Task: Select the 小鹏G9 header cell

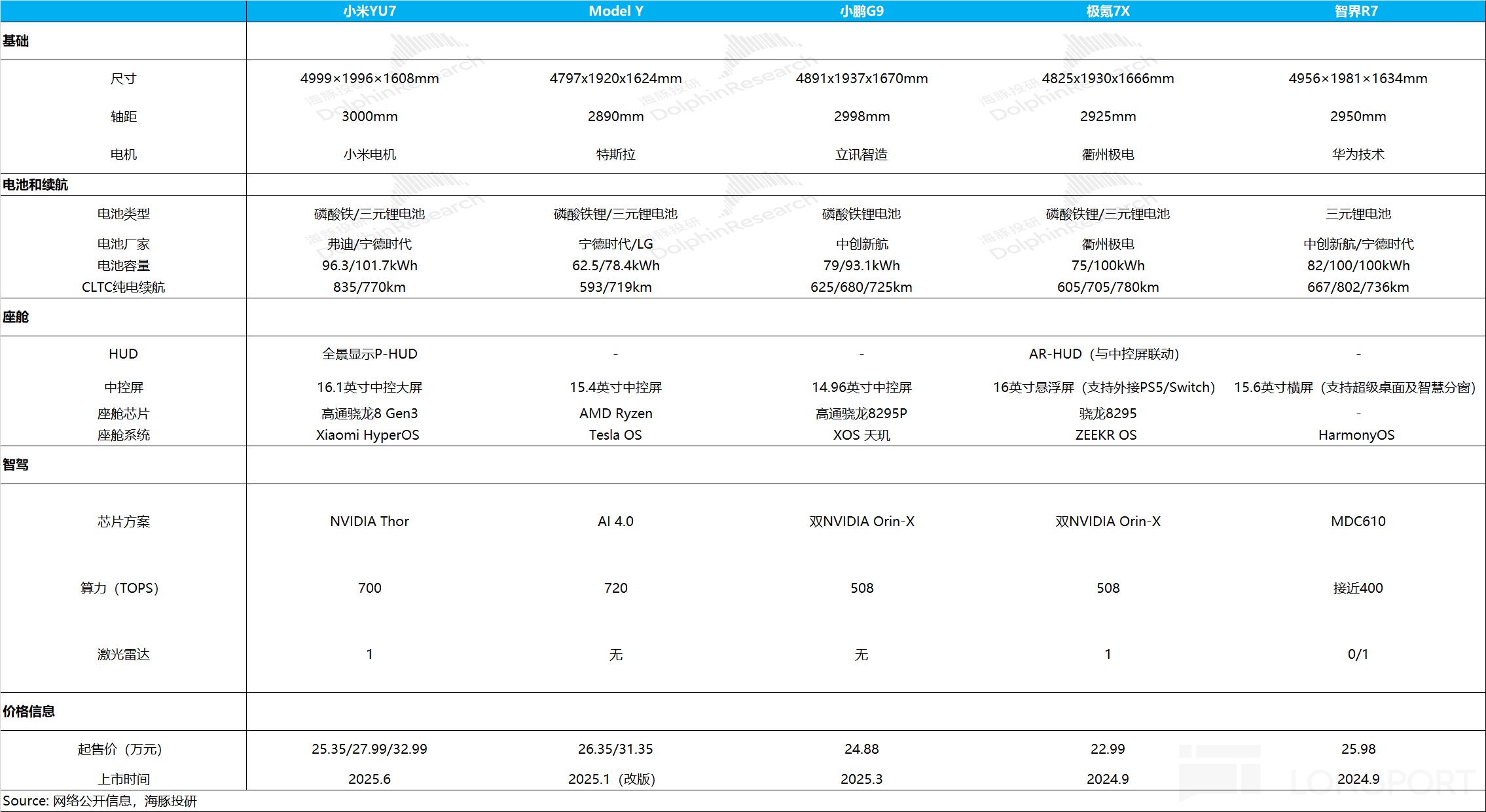Action: point(861,11)
